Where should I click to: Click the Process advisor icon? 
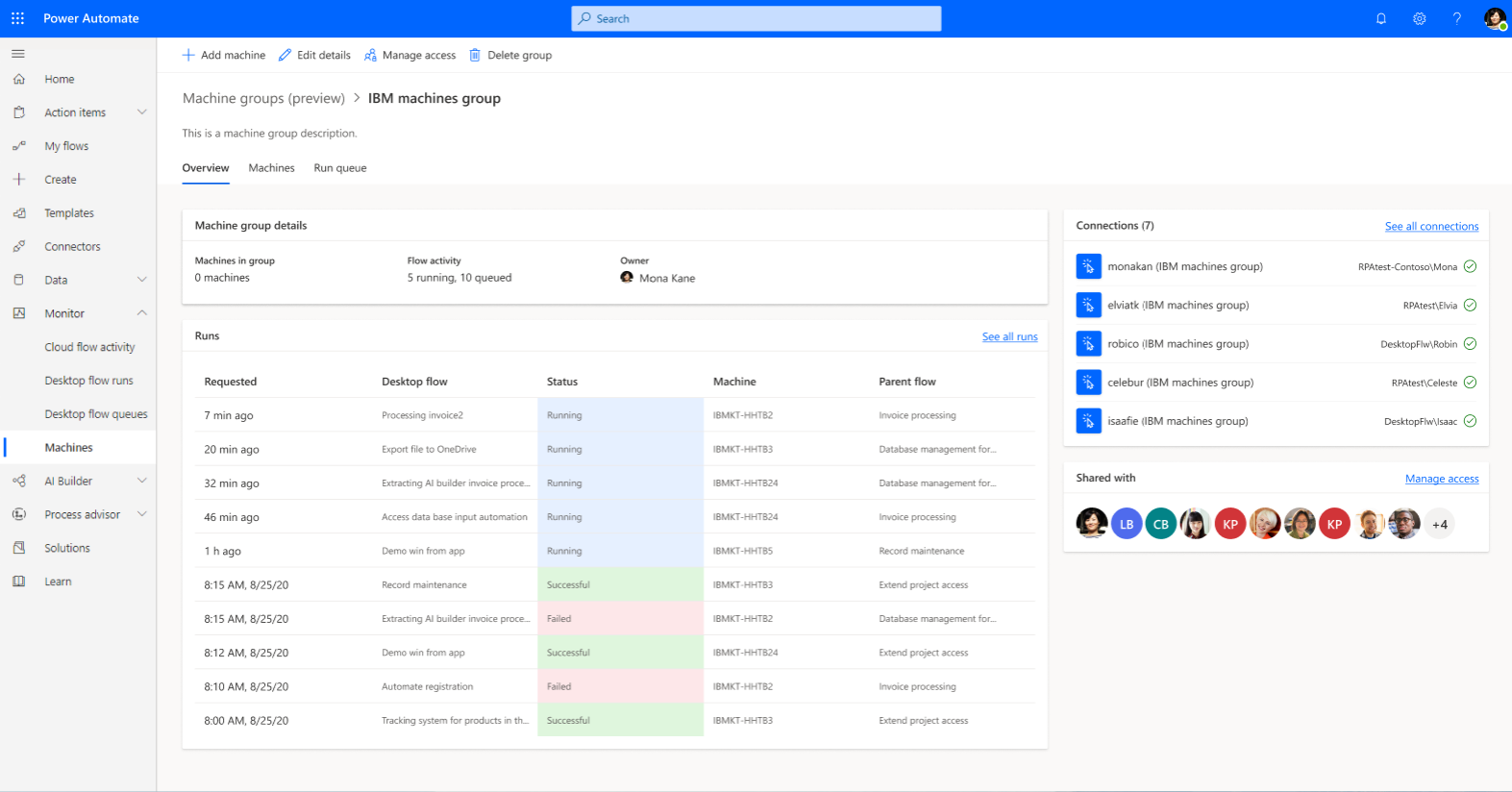pos(19,514)
